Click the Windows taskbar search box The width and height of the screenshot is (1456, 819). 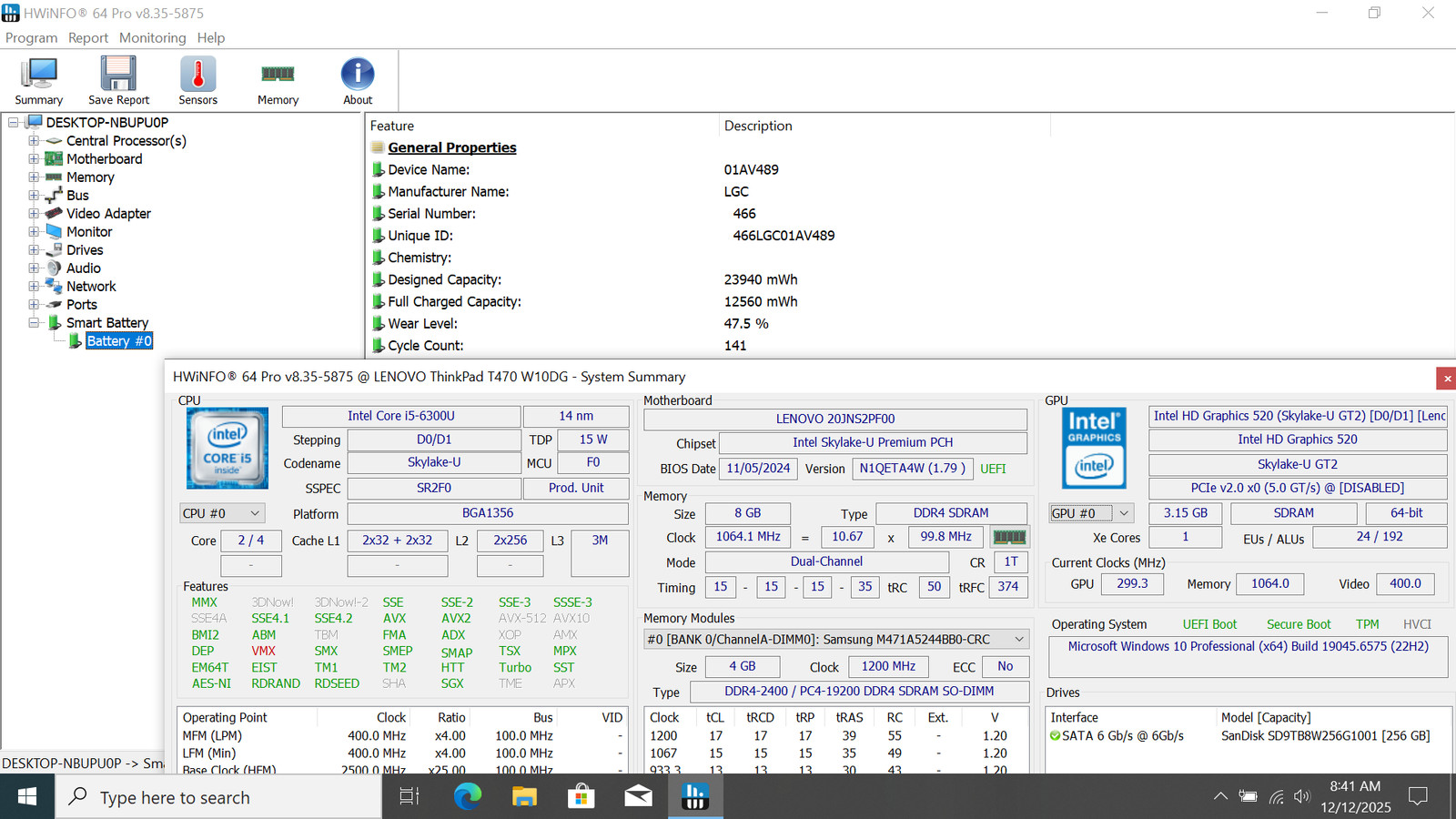point(219,797)
